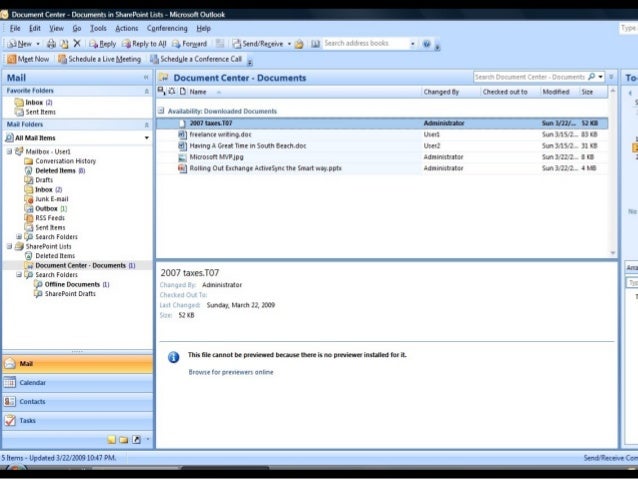The width and height of the screenshot is (638, 479).
Task: Switch to the Mail pane button
Action: tap(77, 363)
